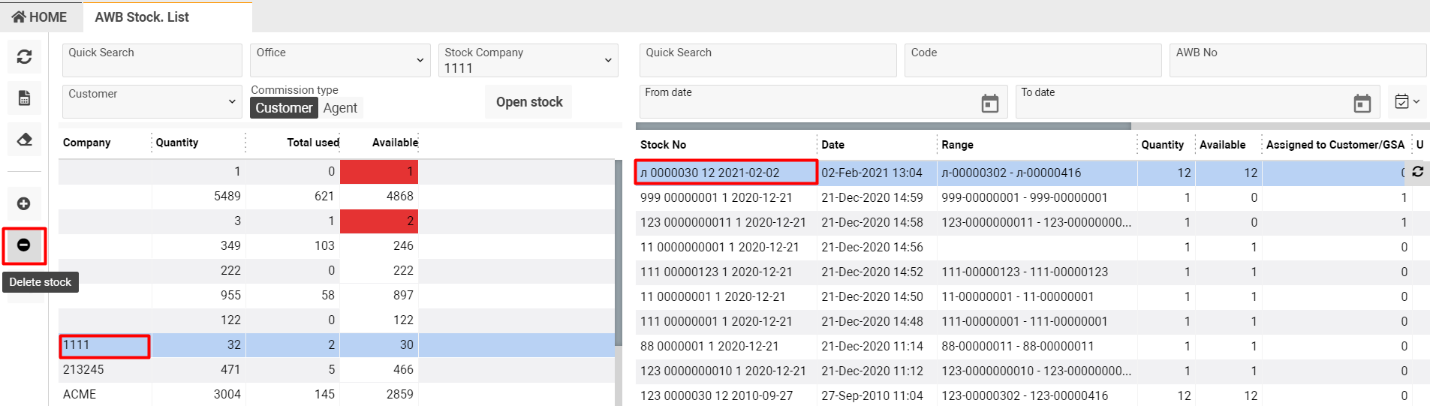Select Agent commission type
Screen dimensions: 1430x406
click(x=340, y=108)
